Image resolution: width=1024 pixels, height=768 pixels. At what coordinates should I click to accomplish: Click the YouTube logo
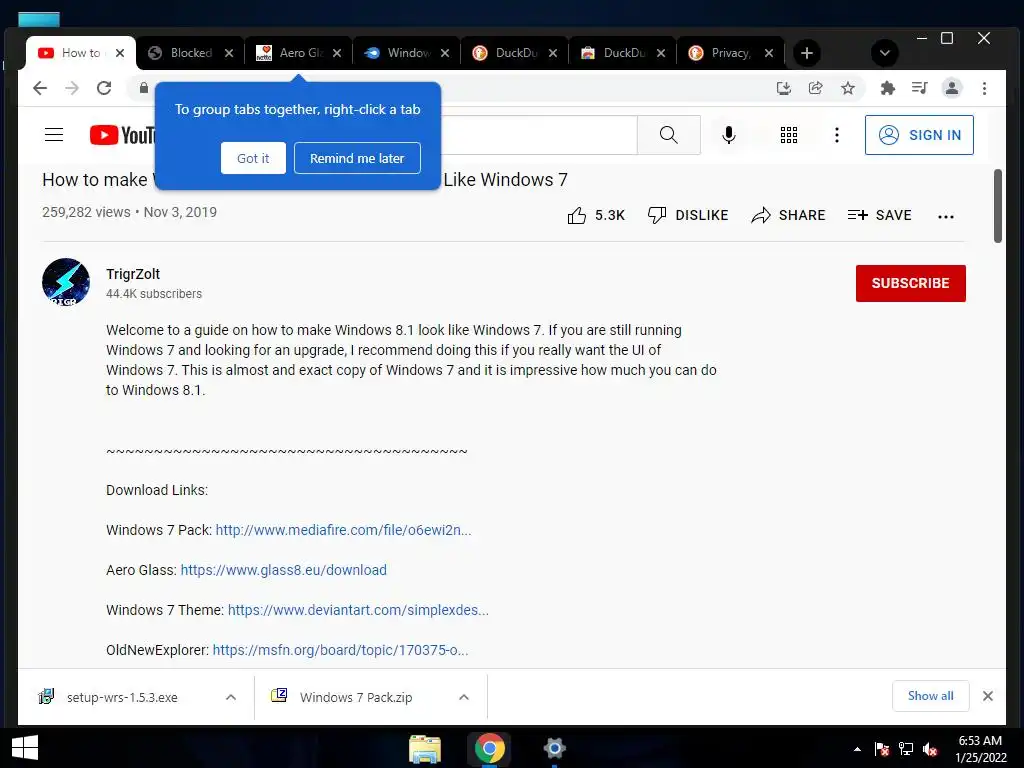(x=122, y=135)
